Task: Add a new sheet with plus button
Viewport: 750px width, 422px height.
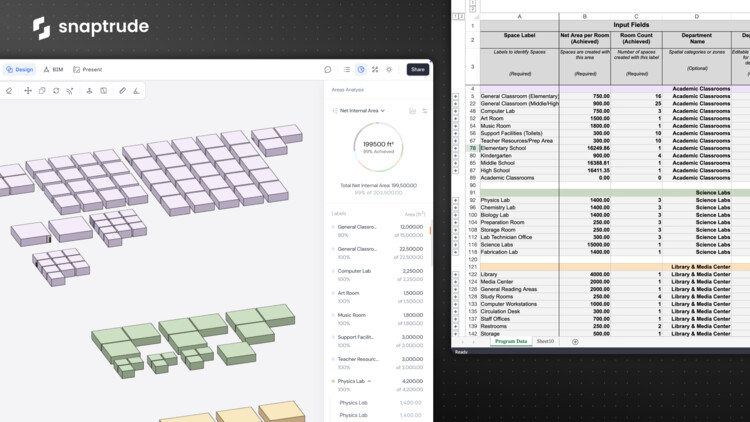Action: click(575, 342)
